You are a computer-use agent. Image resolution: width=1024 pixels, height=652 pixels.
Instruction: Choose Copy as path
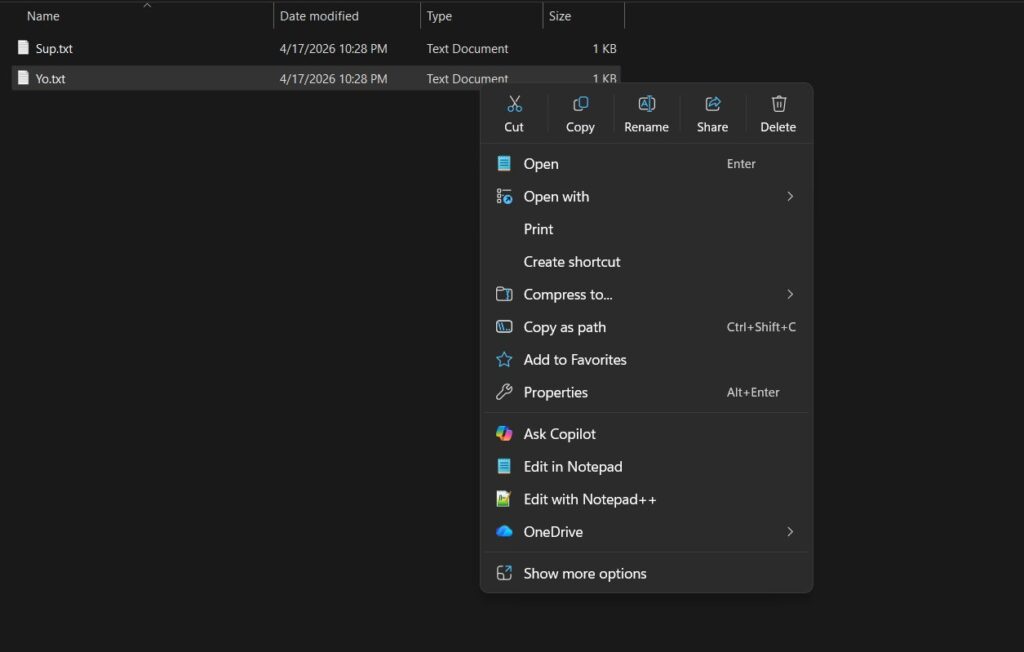coord(647,327)
